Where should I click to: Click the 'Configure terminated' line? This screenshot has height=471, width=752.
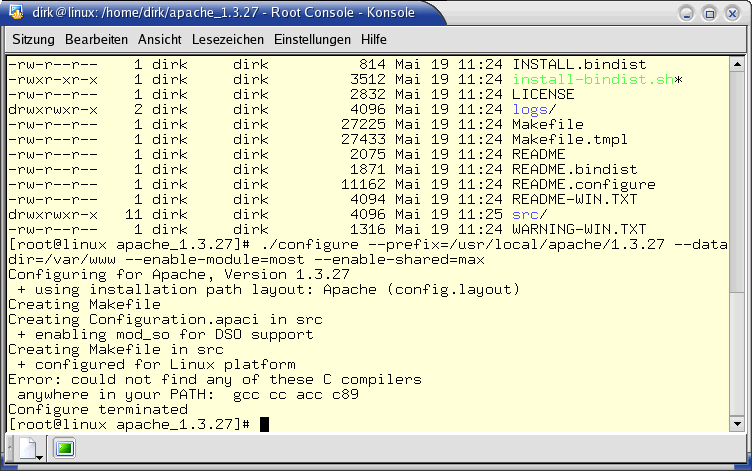[98, 410]
